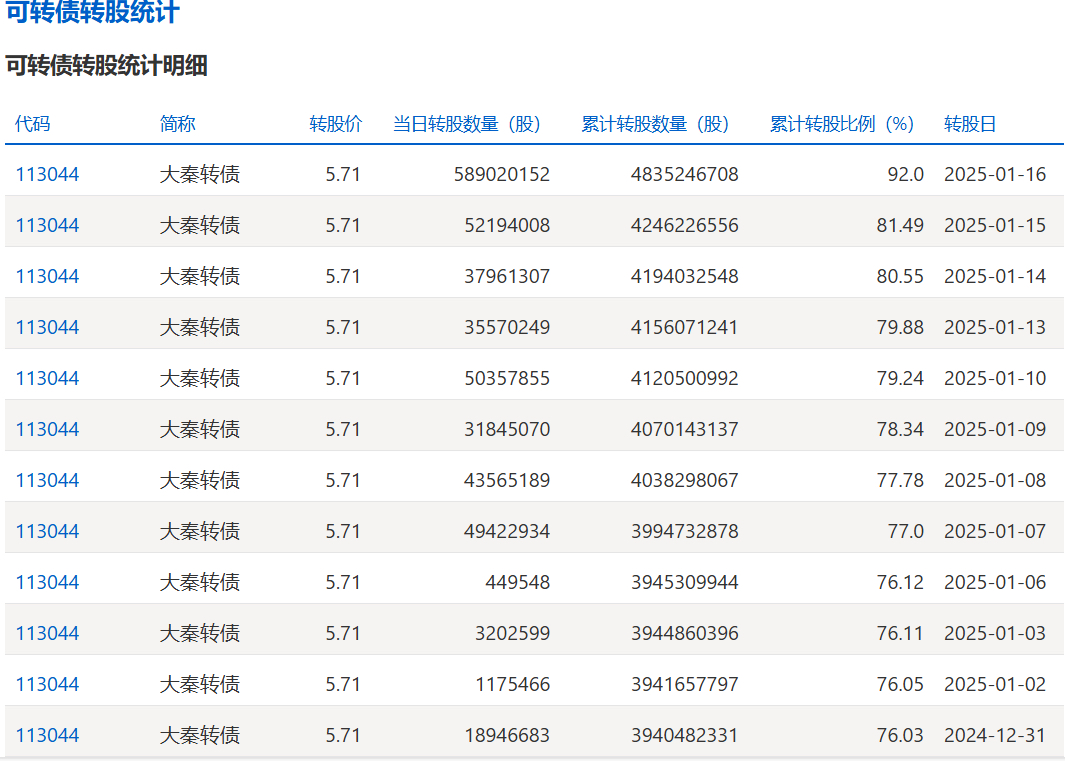Select cumulative value 4194032548
Viewport: 1065px width, 761px height.
point(685,277)
